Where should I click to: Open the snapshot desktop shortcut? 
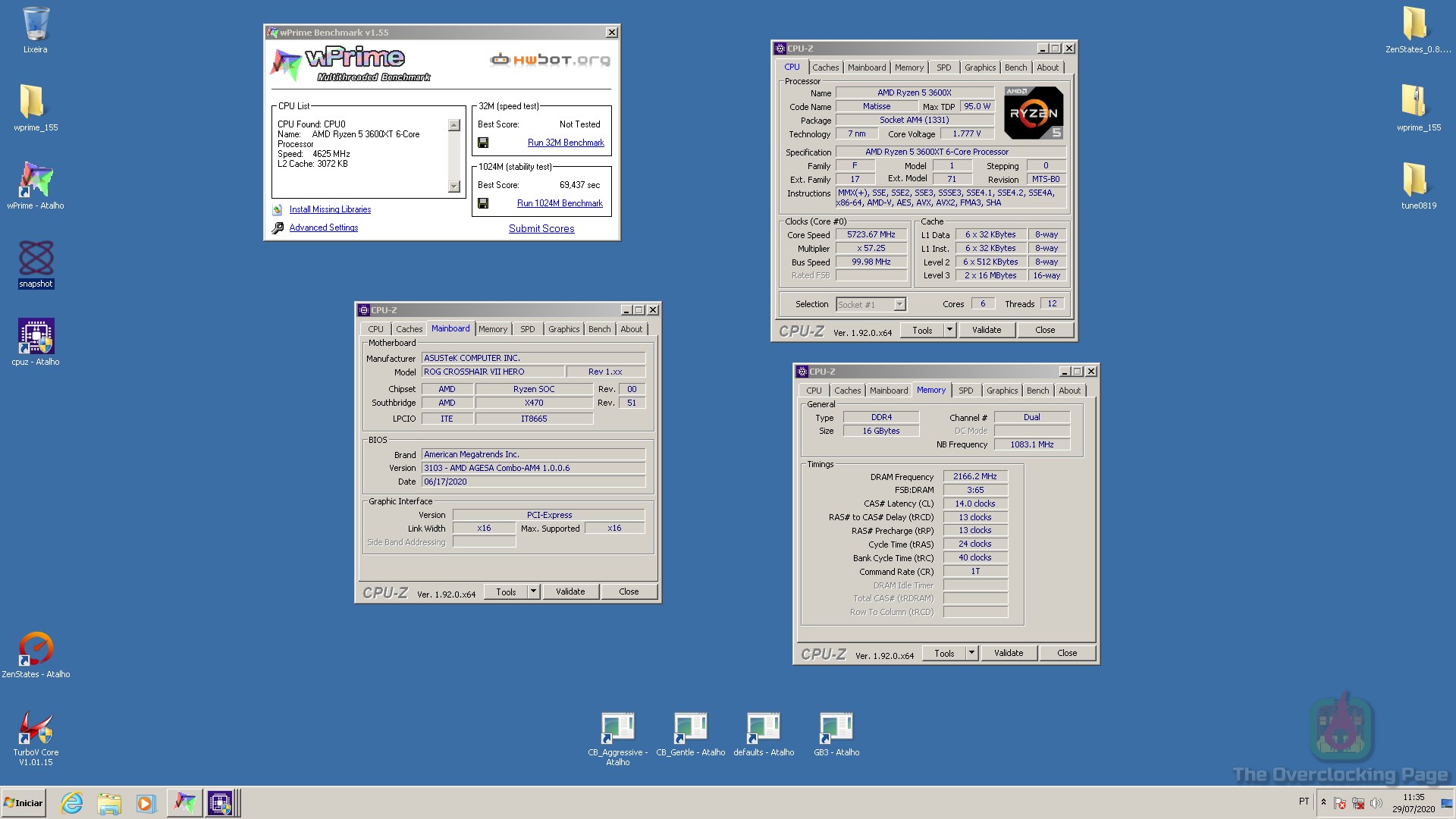pyautogui.click(x=36, y=259)
